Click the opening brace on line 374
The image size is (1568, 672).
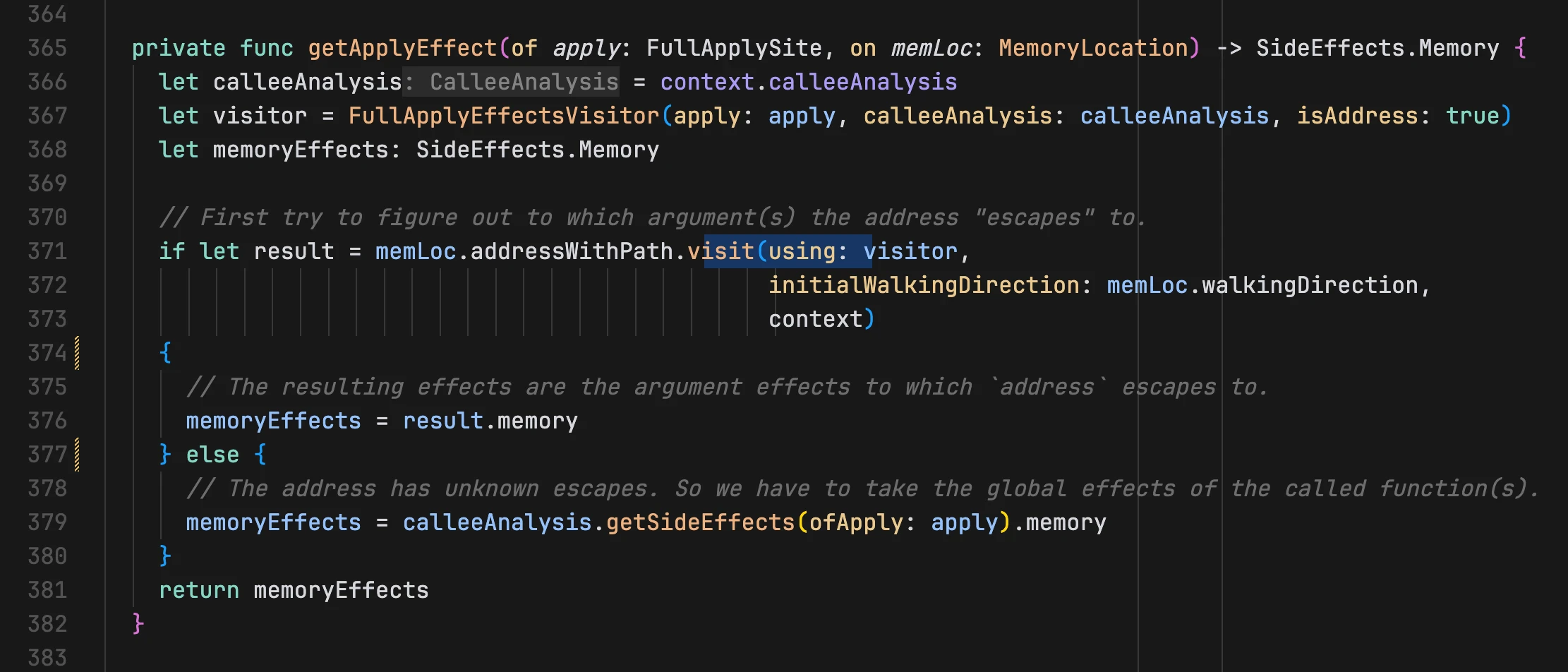pyautogui.click(x=166, y=353)
